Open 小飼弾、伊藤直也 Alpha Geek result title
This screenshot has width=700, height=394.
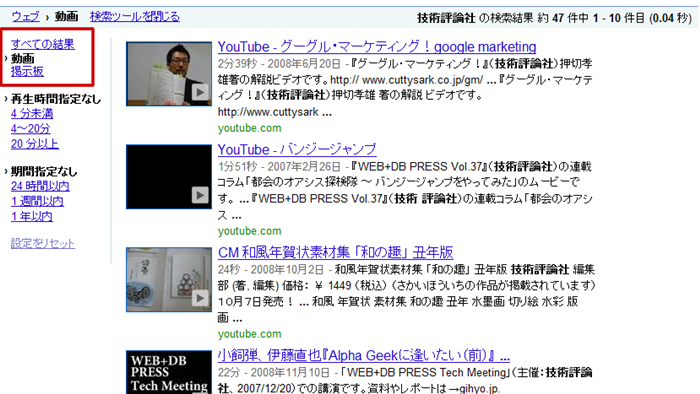(x=363, y=356)
